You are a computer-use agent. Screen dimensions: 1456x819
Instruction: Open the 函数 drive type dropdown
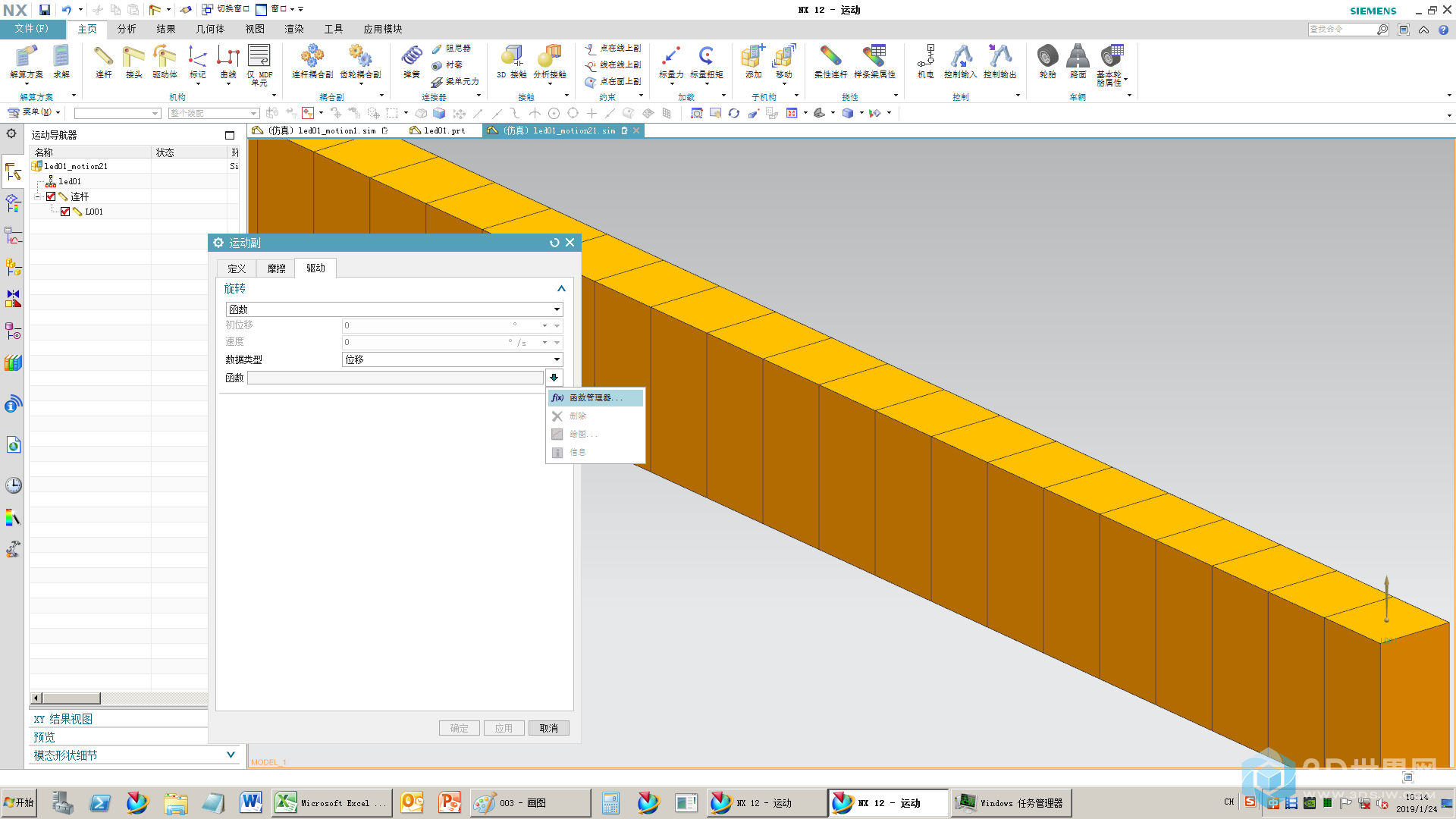[394, 309]
